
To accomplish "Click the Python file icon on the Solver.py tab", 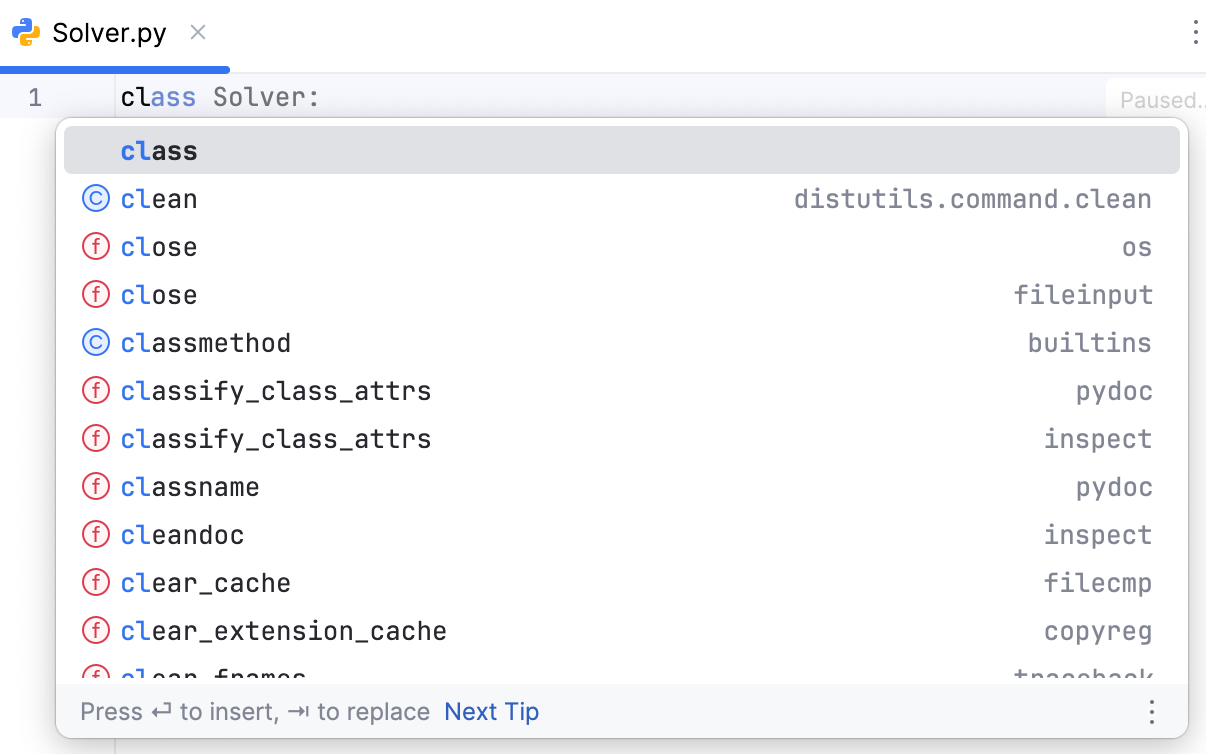I will (22, 31).
